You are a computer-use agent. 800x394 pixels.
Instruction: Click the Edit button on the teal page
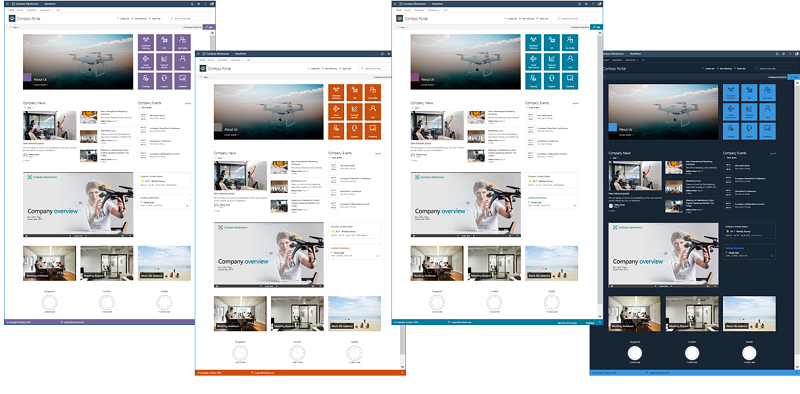(x=597, y=27)
